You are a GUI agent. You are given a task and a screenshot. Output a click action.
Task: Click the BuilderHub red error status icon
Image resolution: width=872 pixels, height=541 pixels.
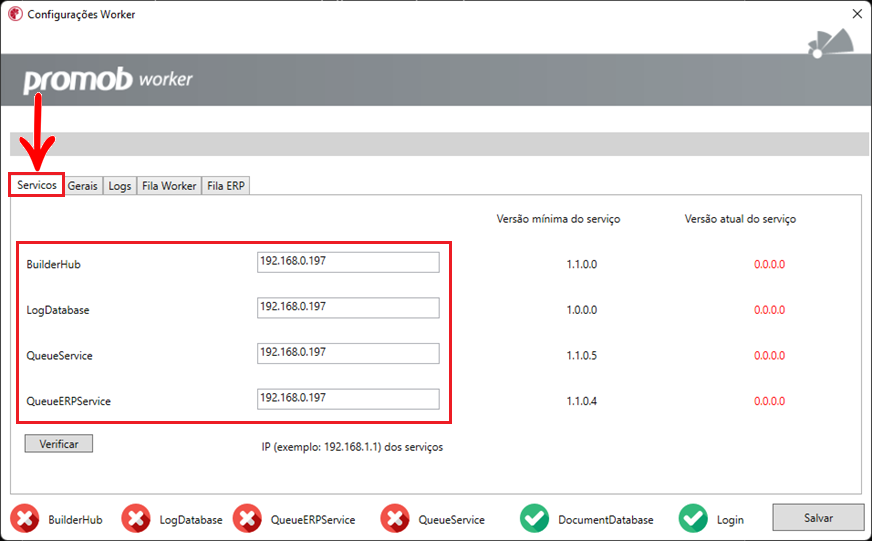(x=24, y=519)
